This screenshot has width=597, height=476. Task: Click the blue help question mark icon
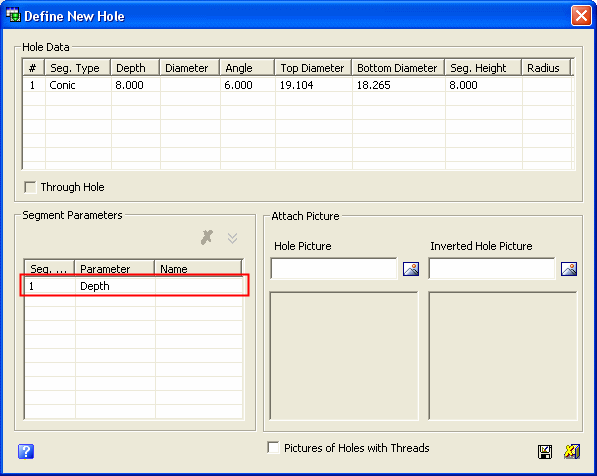pyautogui.click(x=26, y=452)
